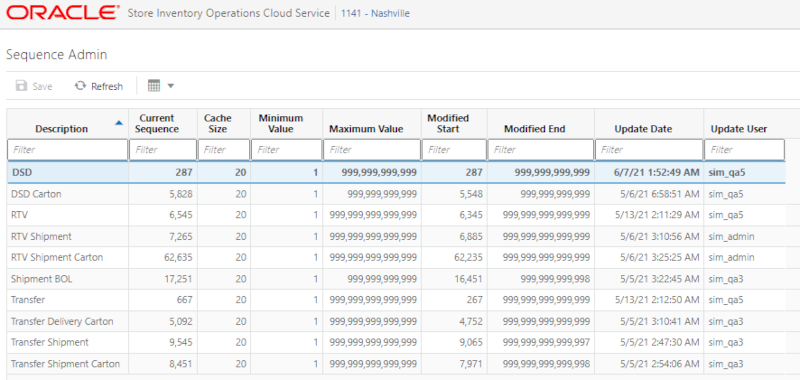The width and height of the screenshot is (800, 380).
Task: Click update date 6/7/21 1:52:49 AM
Action: (x=656, y=173)
